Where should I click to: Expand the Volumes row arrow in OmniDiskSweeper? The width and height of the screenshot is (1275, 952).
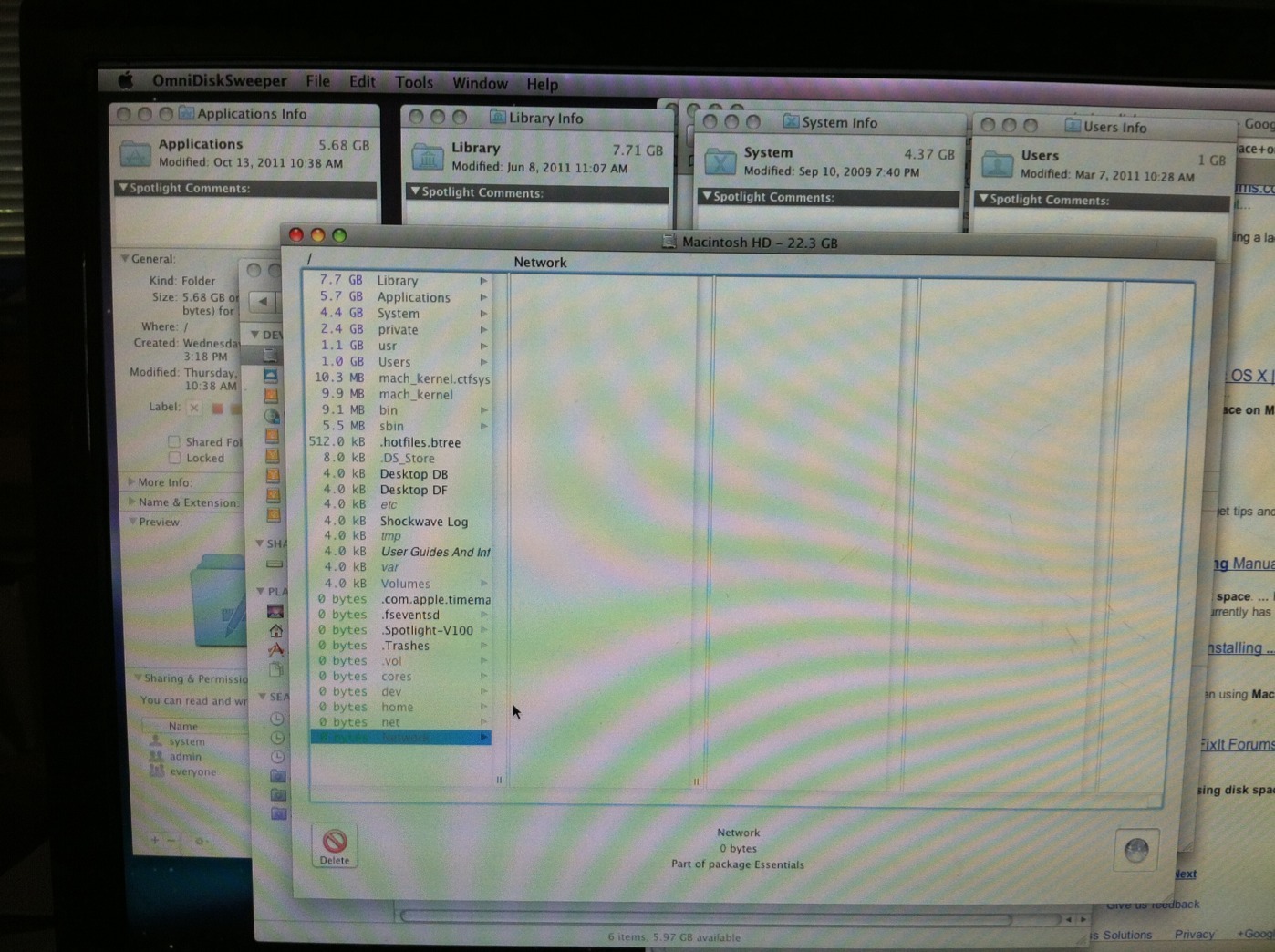[x=484, y=584]
